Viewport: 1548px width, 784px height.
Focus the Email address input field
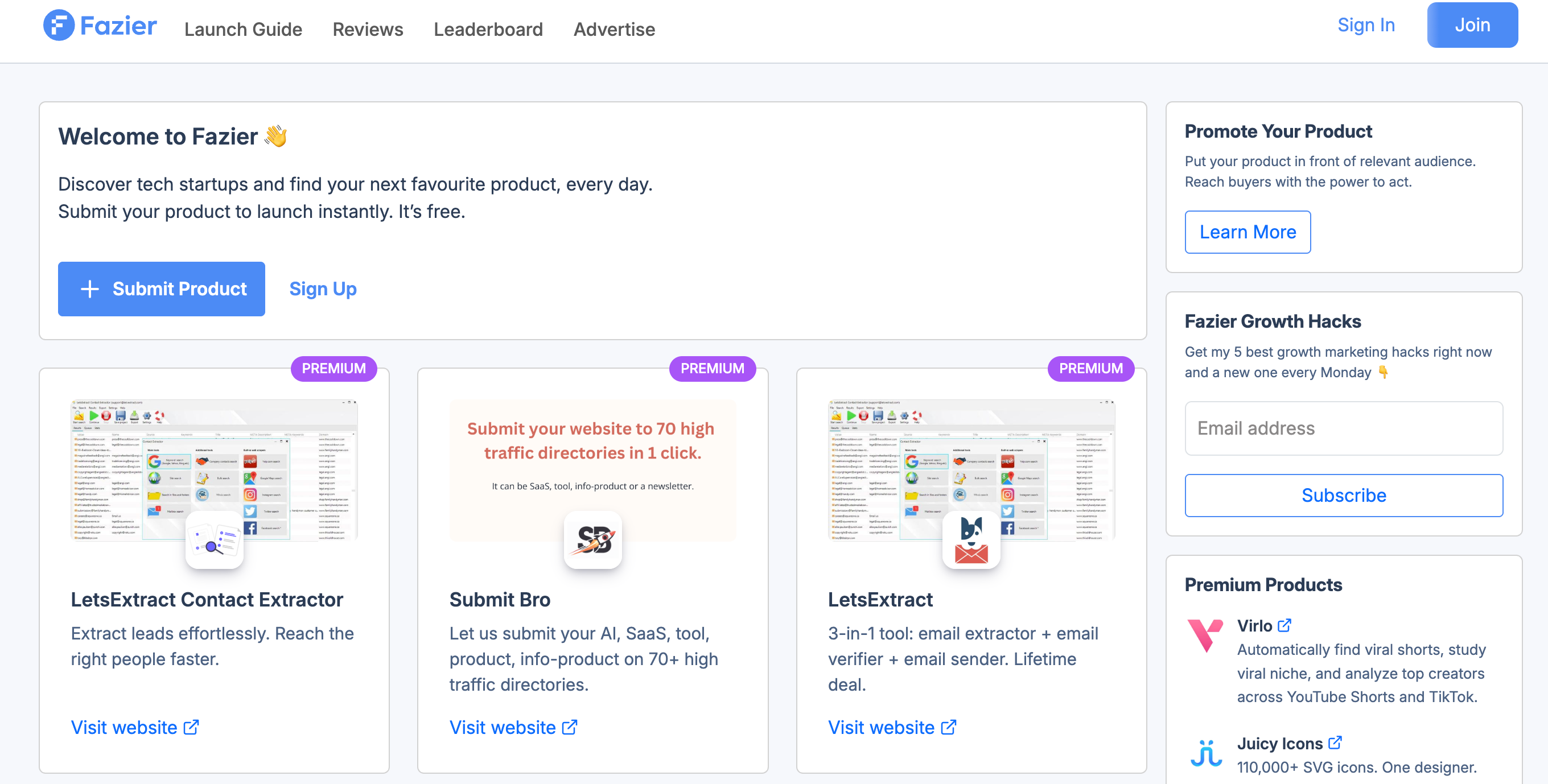(1343, 428)
